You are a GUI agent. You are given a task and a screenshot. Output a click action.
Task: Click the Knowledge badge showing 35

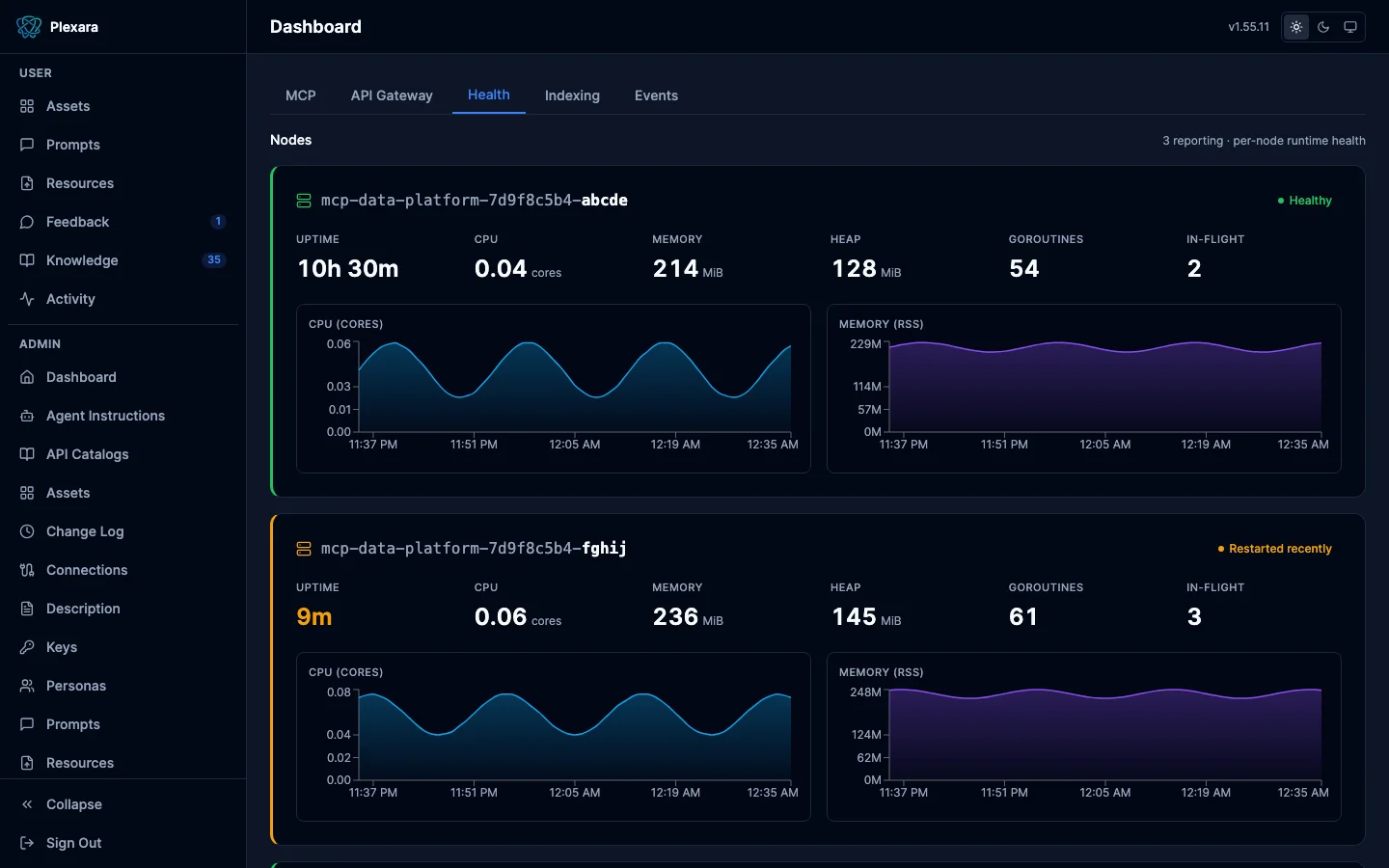(214, 260)
